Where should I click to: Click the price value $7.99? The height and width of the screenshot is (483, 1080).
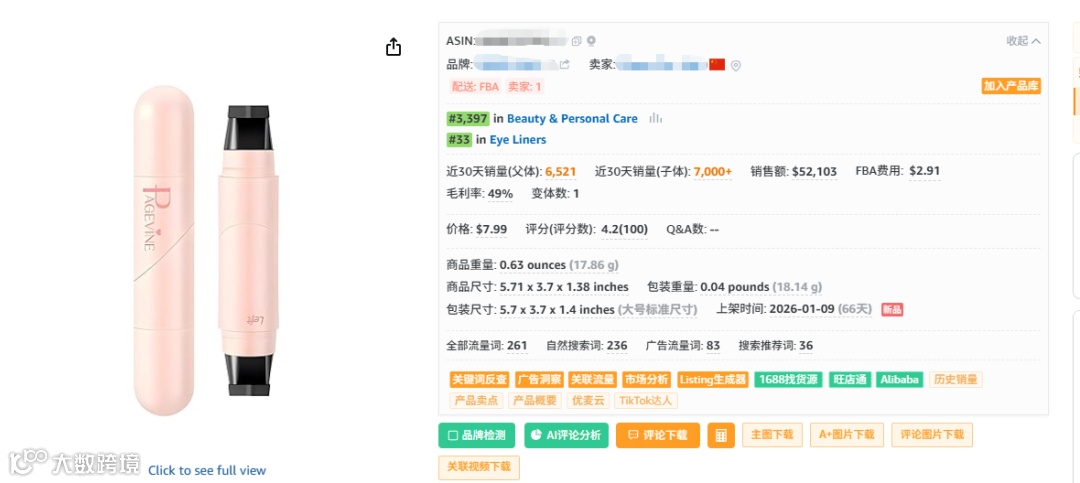[x=492, y=229]
